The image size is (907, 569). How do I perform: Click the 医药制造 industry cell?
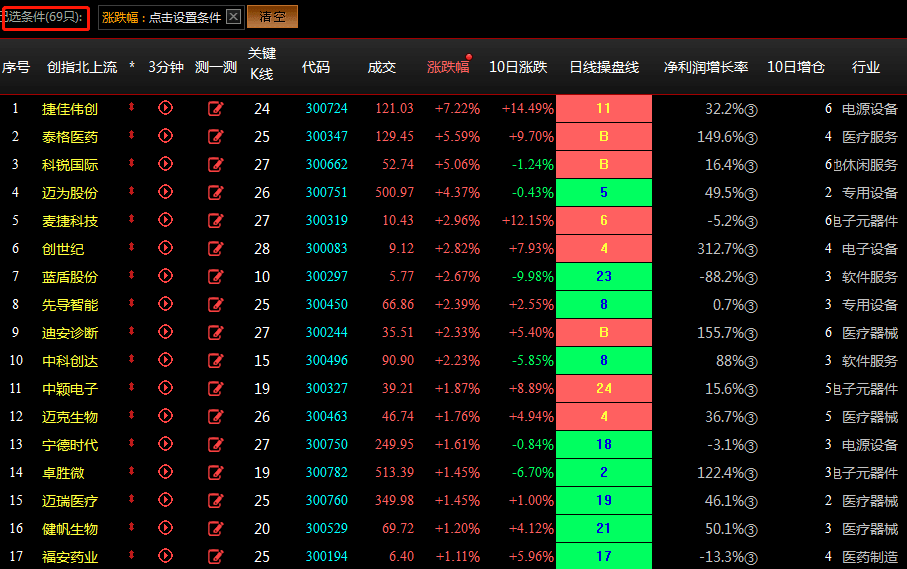pyautogui.click(x=870, y=557)
